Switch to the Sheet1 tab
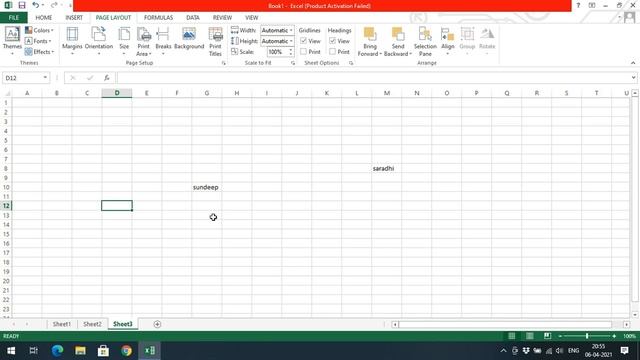 click(x=62, y=324)
